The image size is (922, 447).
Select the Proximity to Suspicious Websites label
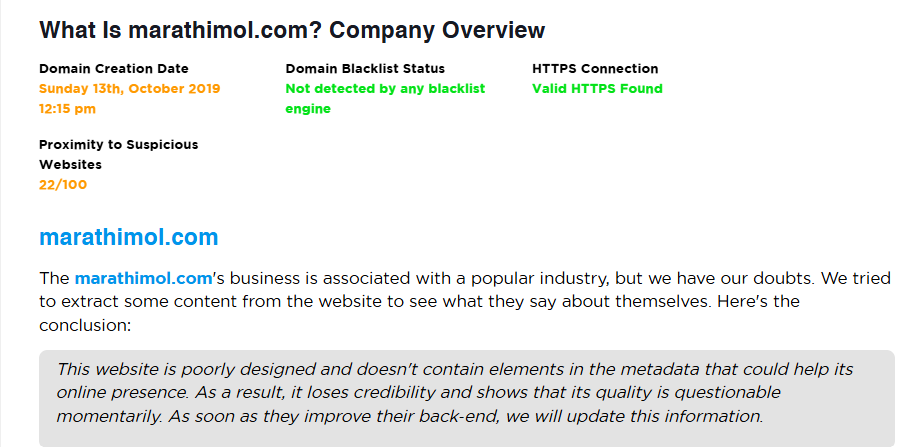click(118, 155)
